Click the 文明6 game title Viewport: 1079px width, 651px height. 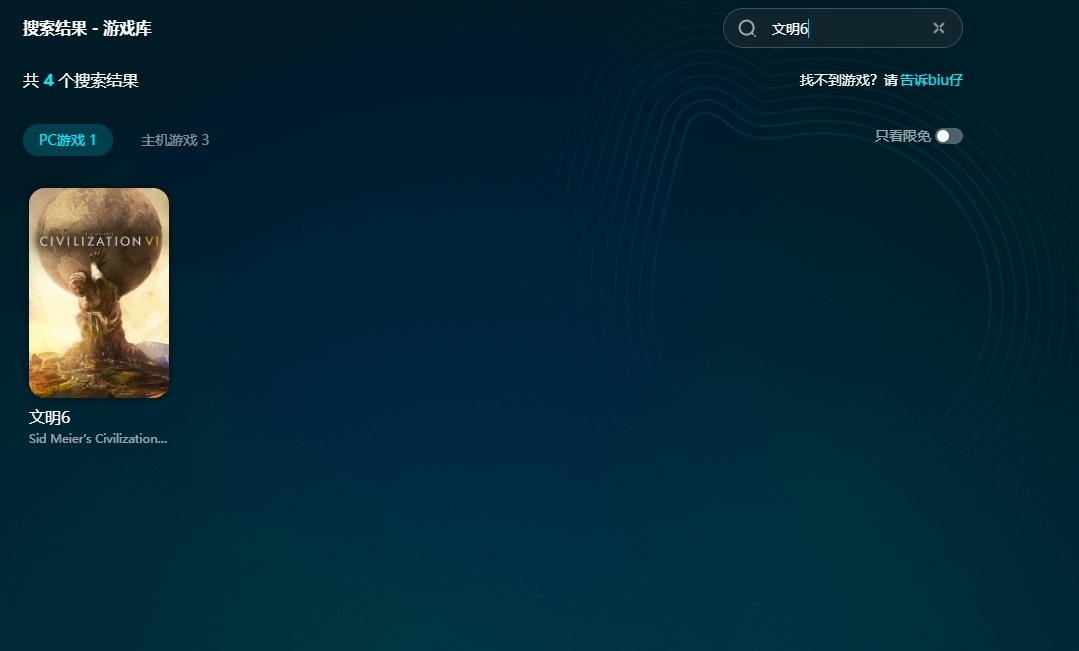pos(50,417)
